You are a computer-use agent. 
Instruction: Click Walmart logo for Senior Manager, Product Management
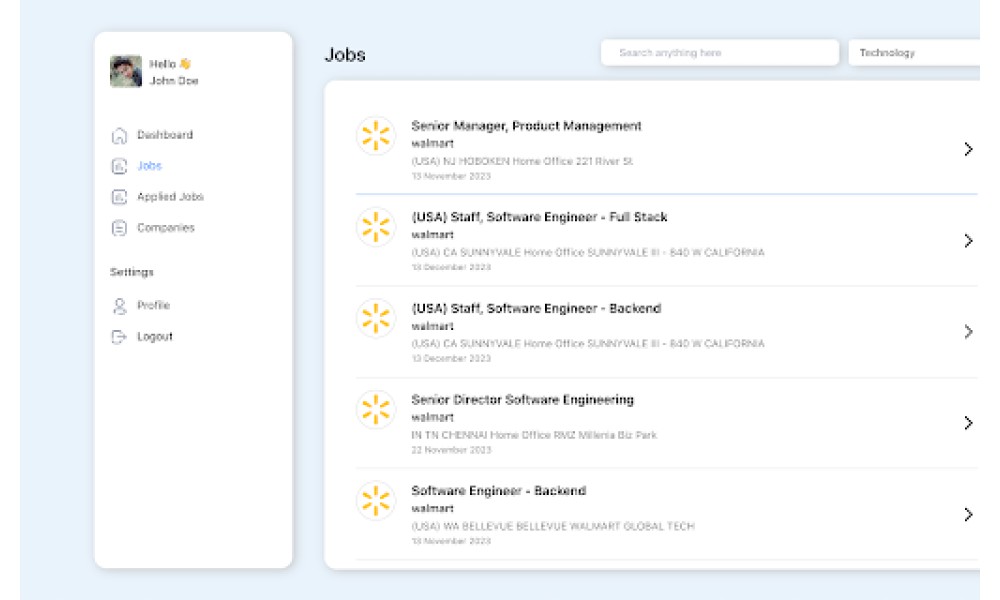pos(376,136)
